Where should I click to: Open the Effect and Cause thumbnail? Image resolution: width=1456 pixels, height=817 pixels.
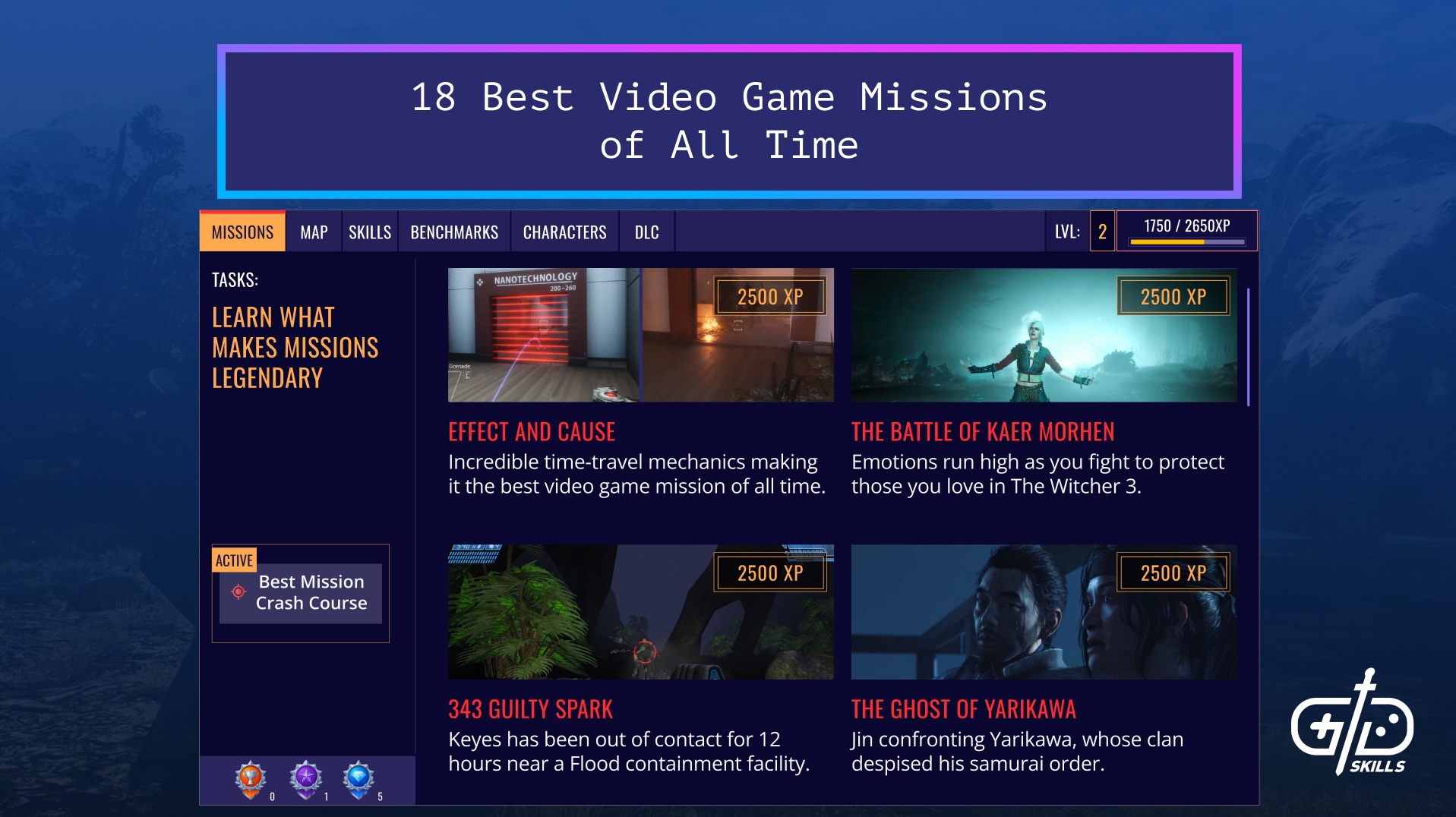(x=640, y=335)
